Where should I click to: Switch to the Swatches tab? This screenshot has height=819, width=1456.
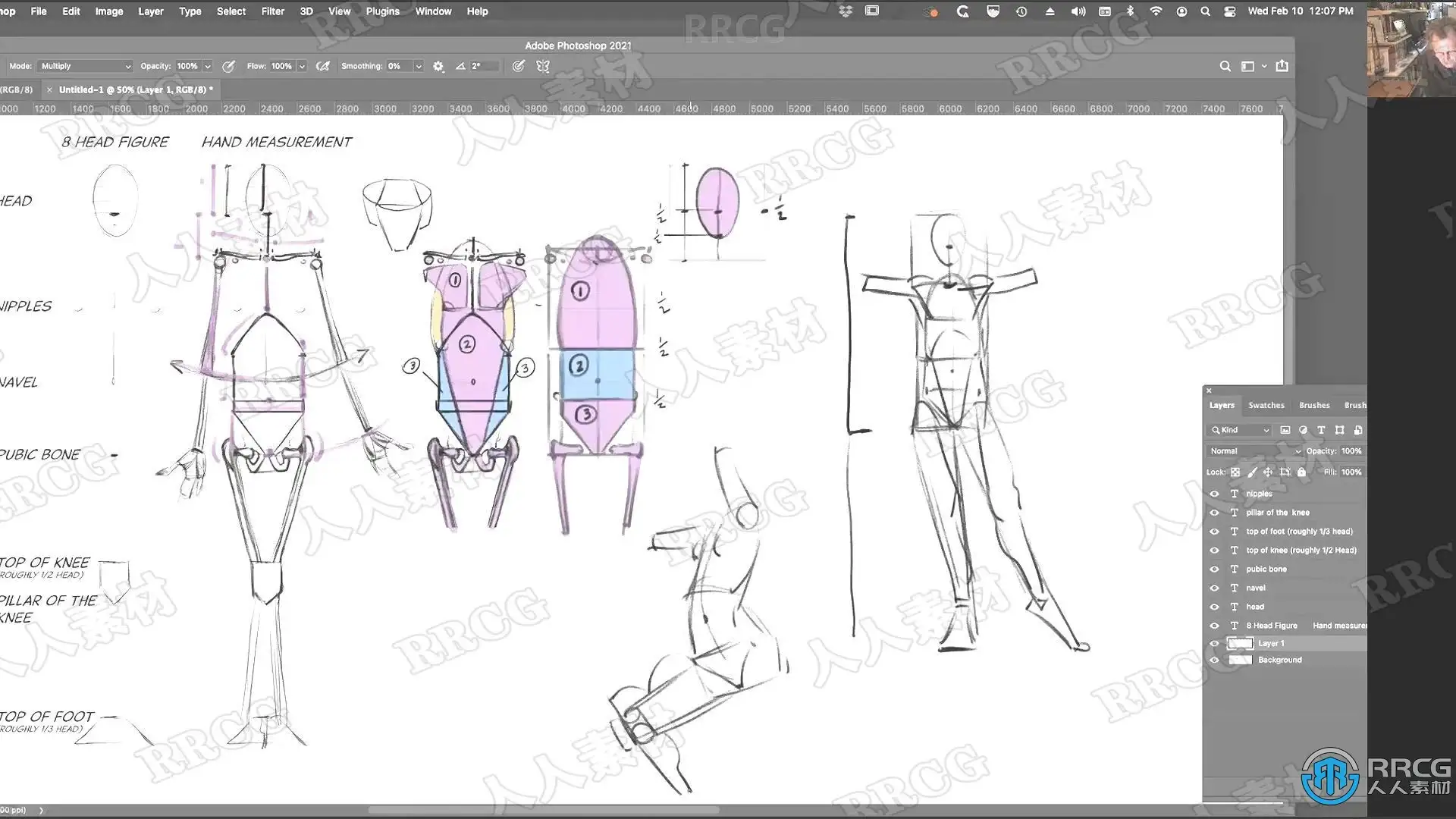click(x=1266, y=405)
